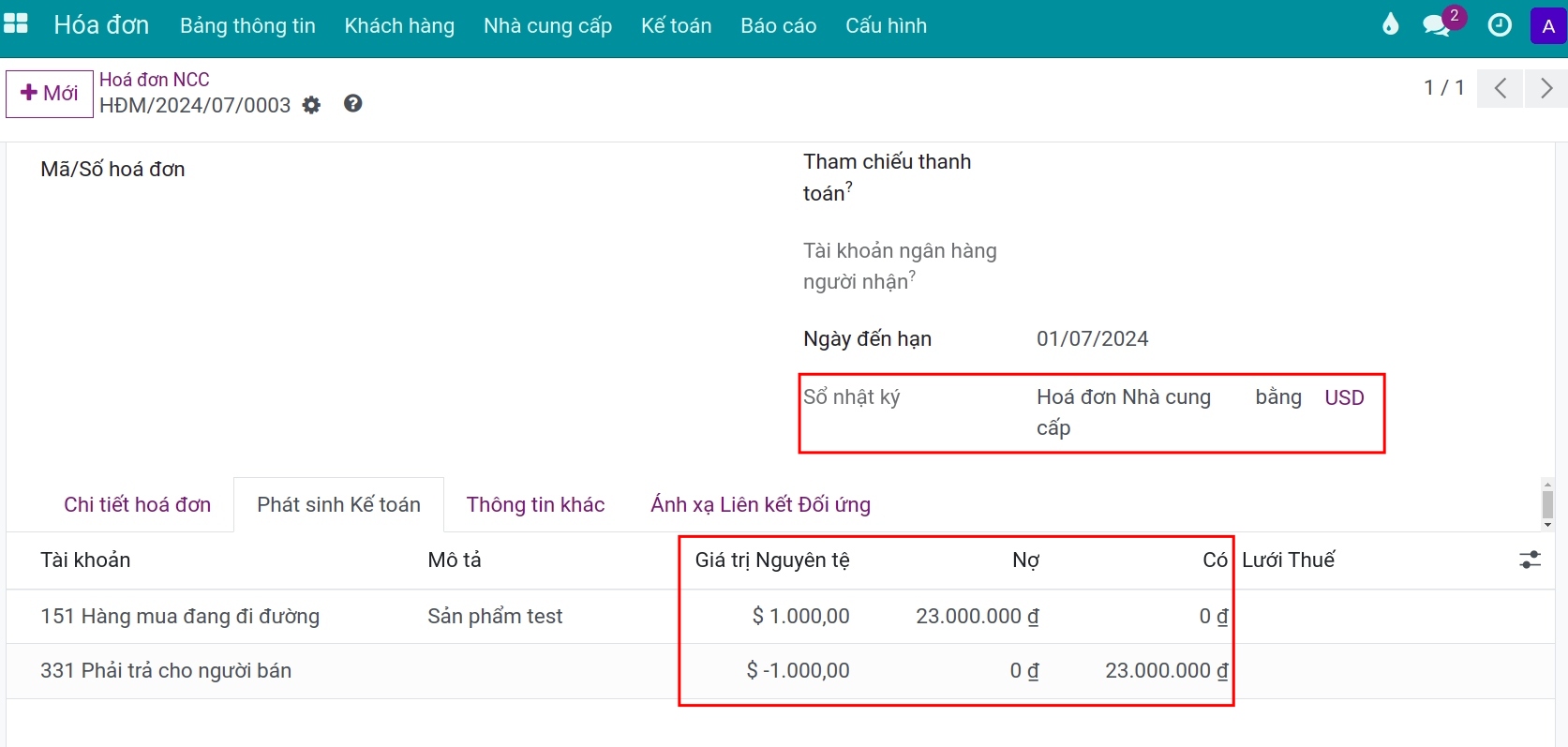Viewport: 1568px width, 747px height.
Task: Open the gear actions menu for invoice
Action: pyautogui.click(x=311, y=105)
